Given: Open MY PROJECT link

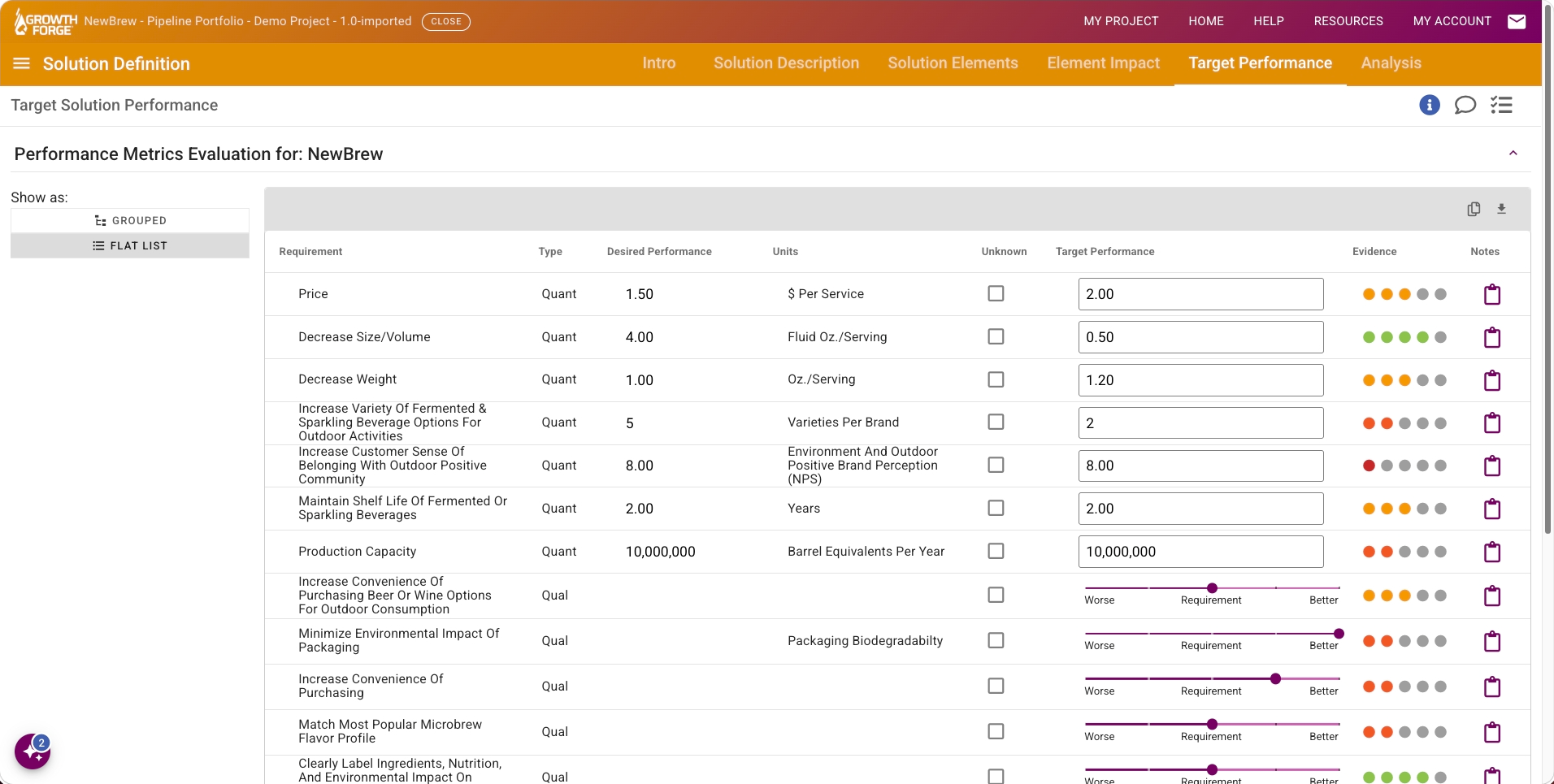Looking at the screenshot, I should pyautogui.click(x=1121, y=21).
